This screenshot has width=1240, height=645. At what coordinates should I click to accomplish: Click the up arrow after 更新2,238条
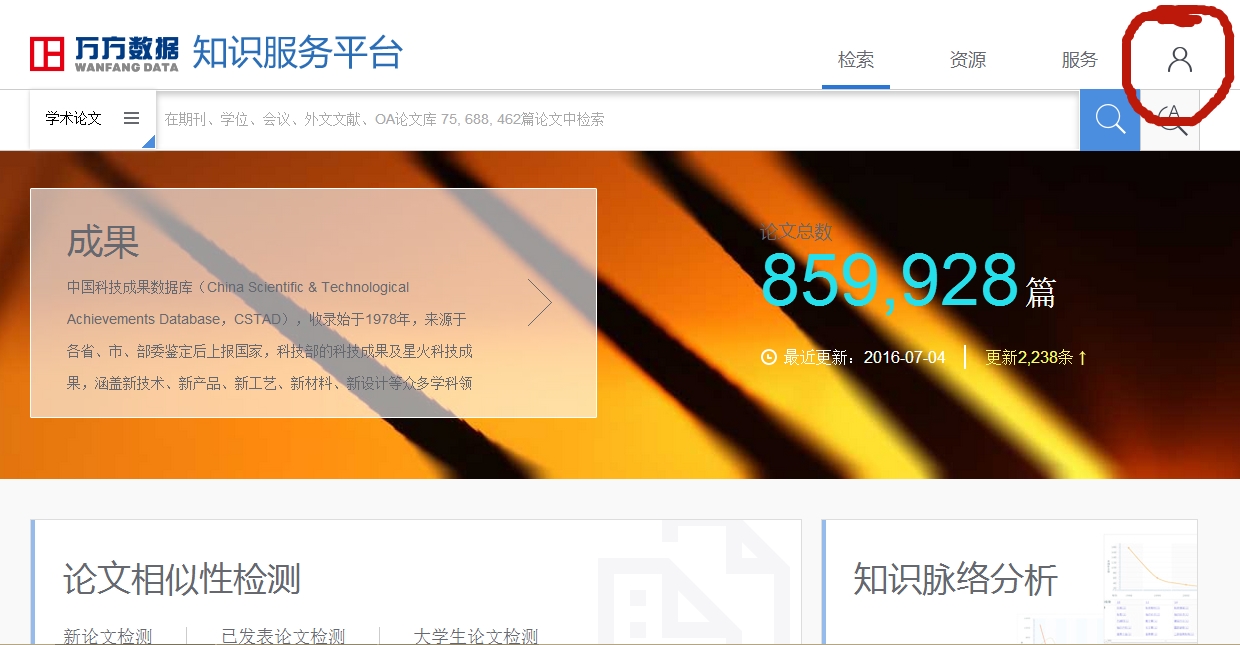click(1082, 357)
